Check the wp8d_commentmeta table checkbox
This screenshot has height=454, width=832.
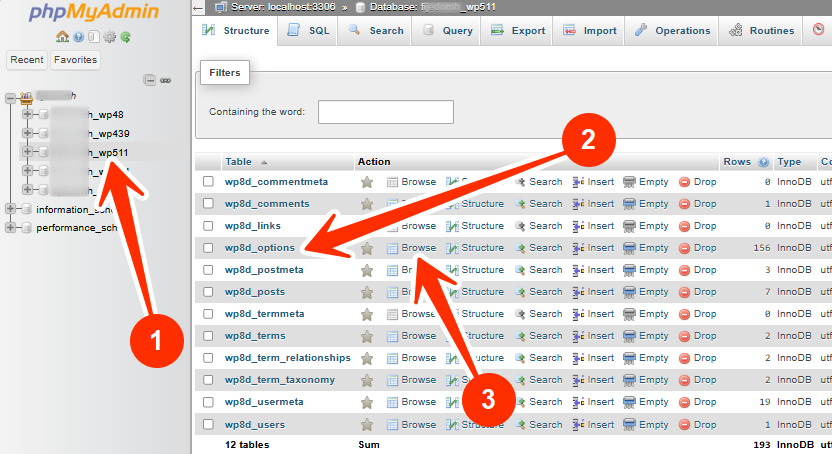[208, 181]
